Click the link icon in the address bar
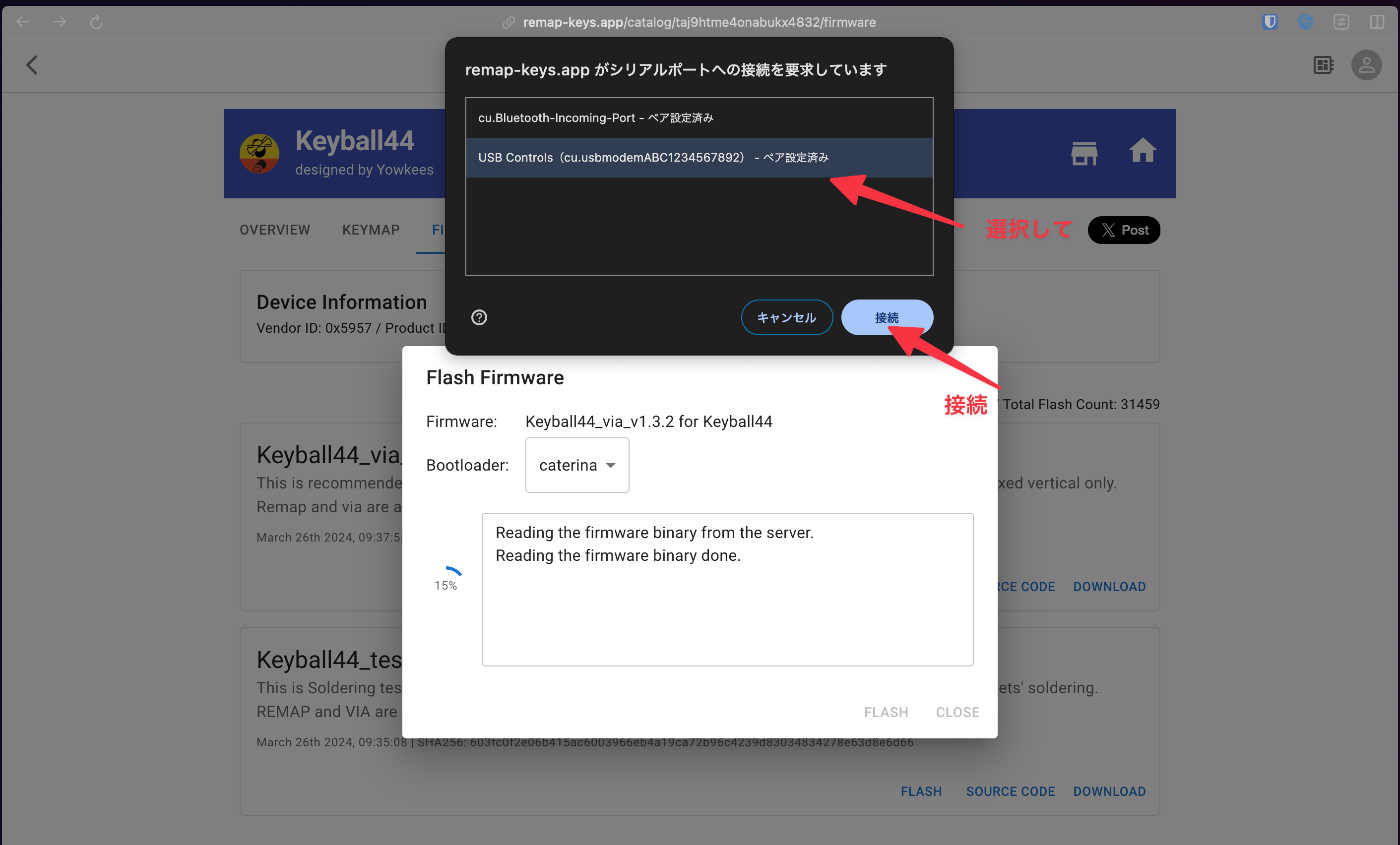This screenshot has height=845, width=1400. pyautogui.click(x=508, y=21)
